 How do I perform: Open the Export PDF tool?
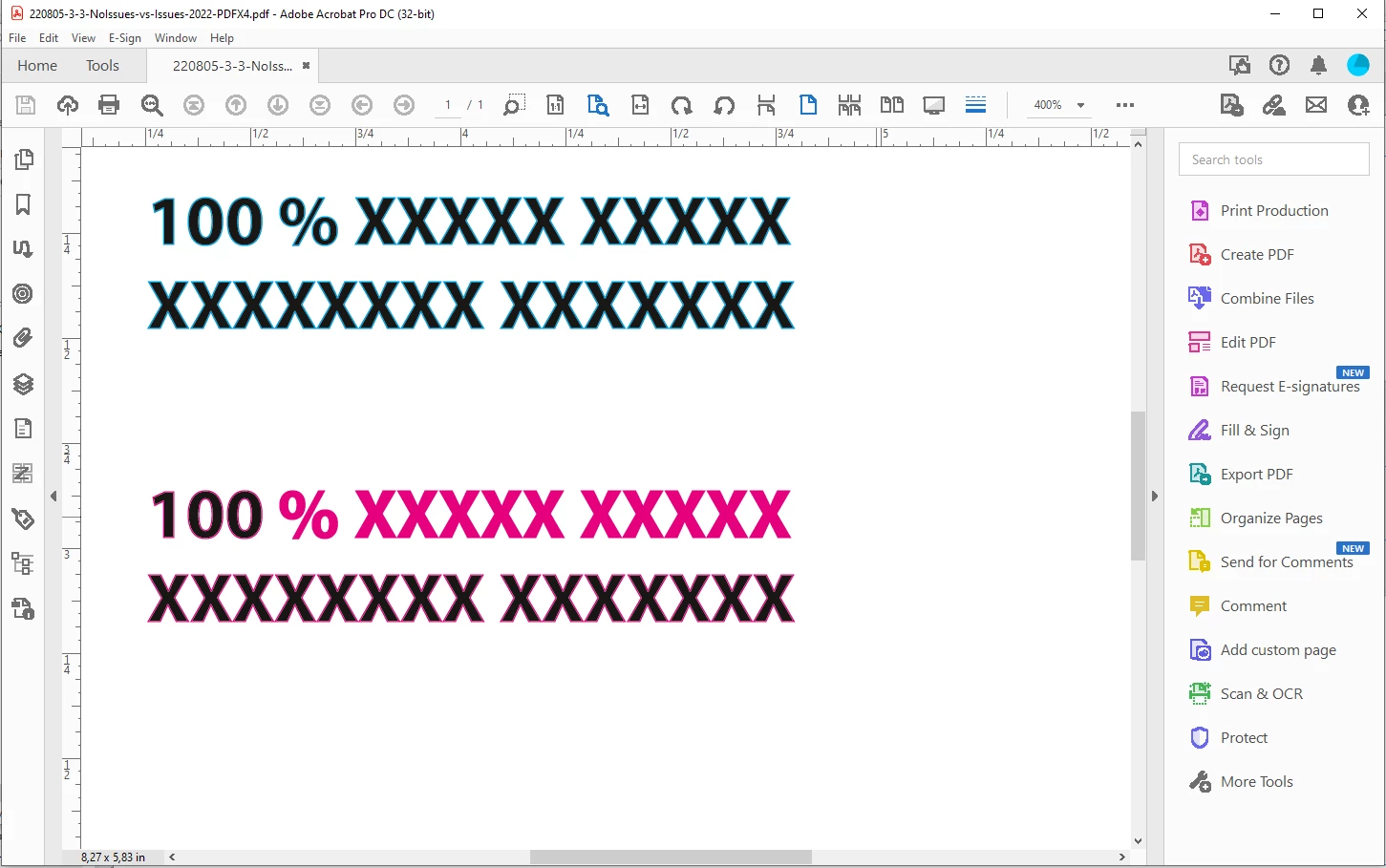tap(1241, 475)
